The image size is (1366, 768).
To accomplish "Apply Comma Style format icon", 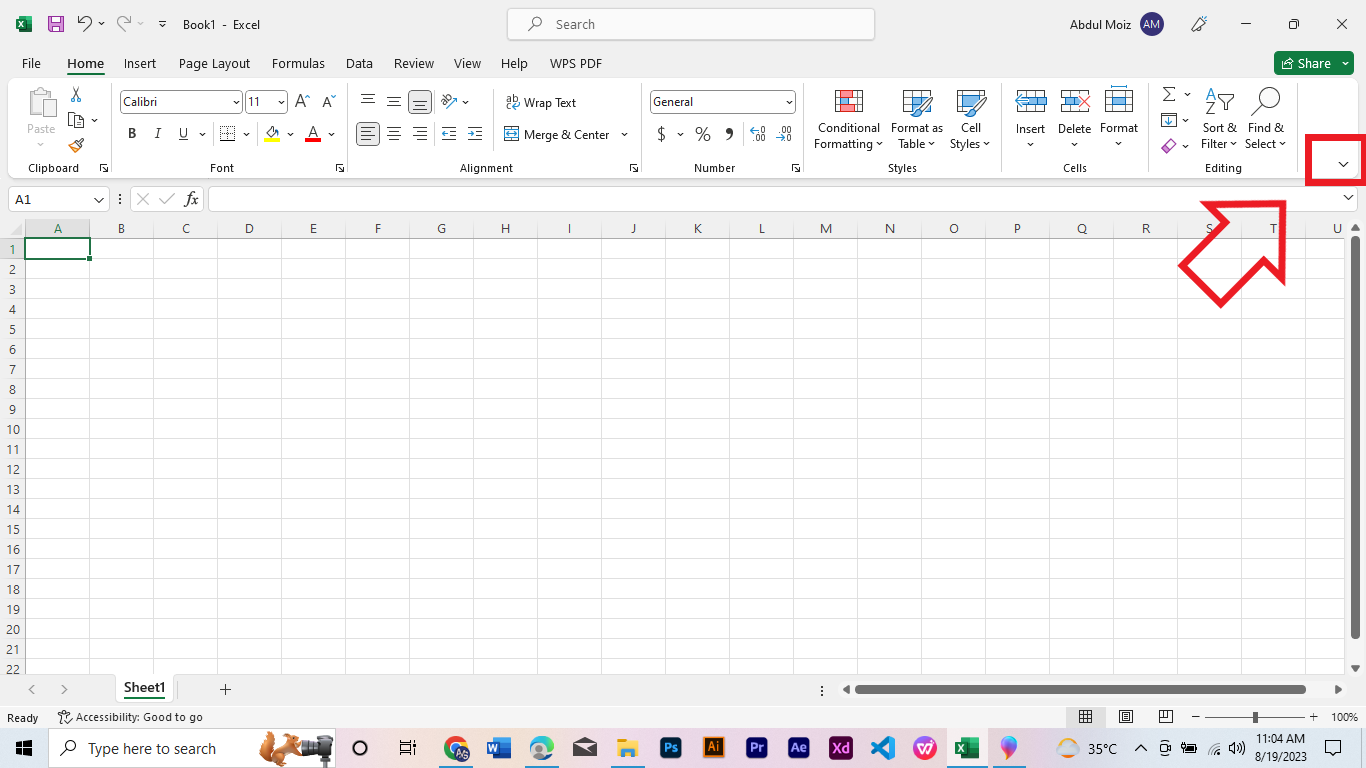I will pos(729,134).
